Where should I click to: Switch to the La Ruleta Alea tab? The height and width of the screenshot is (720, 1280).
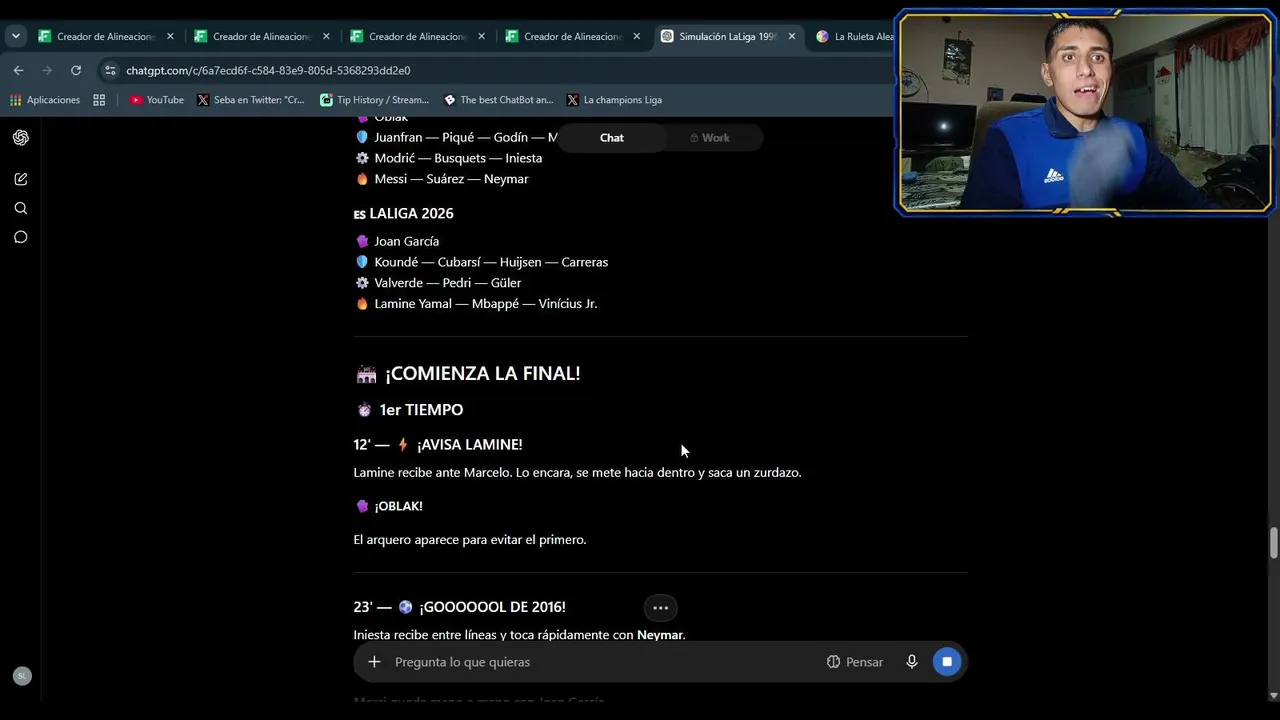(x=855, y=36)
